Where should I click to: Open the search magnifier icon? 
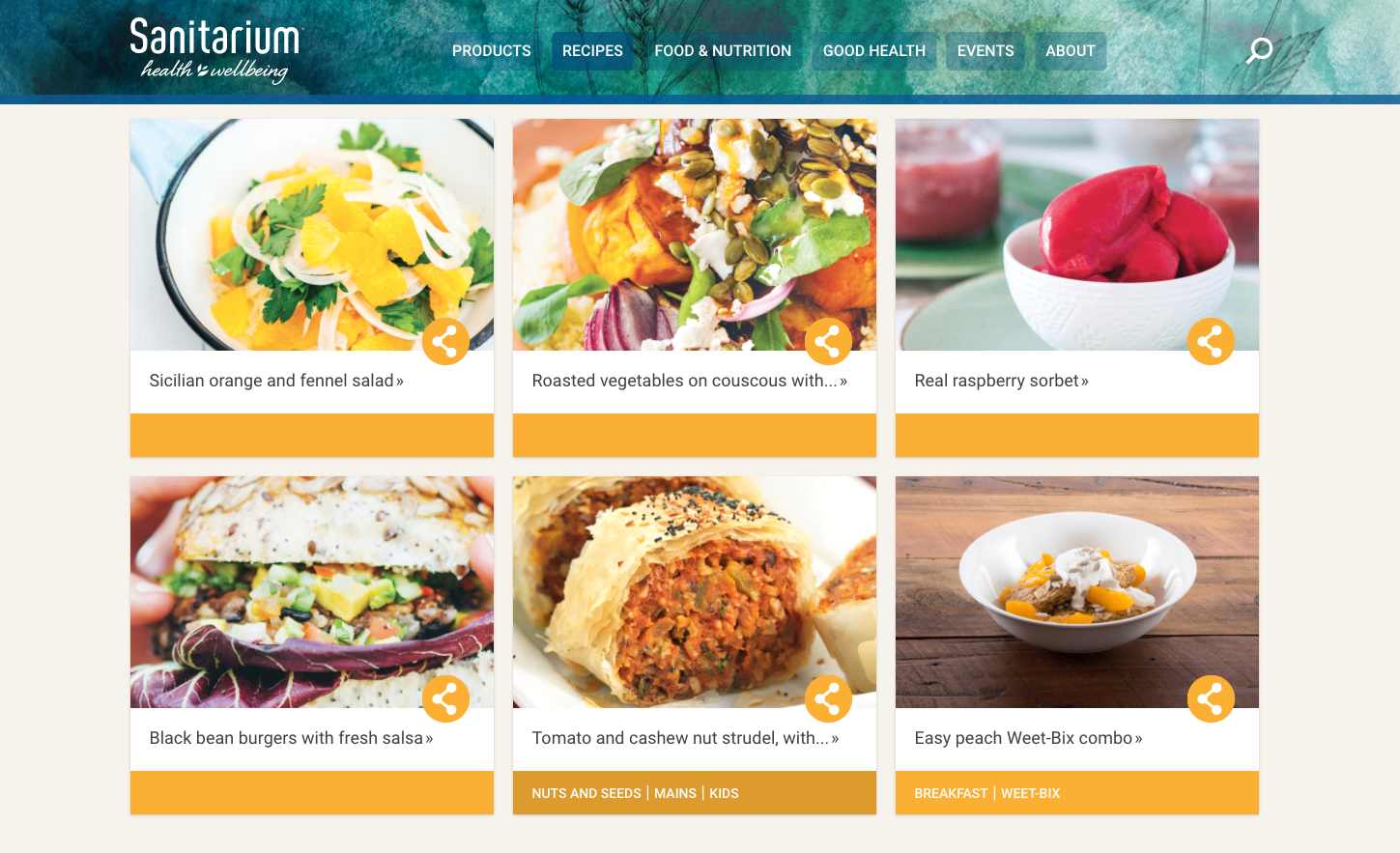(1259, 50)
